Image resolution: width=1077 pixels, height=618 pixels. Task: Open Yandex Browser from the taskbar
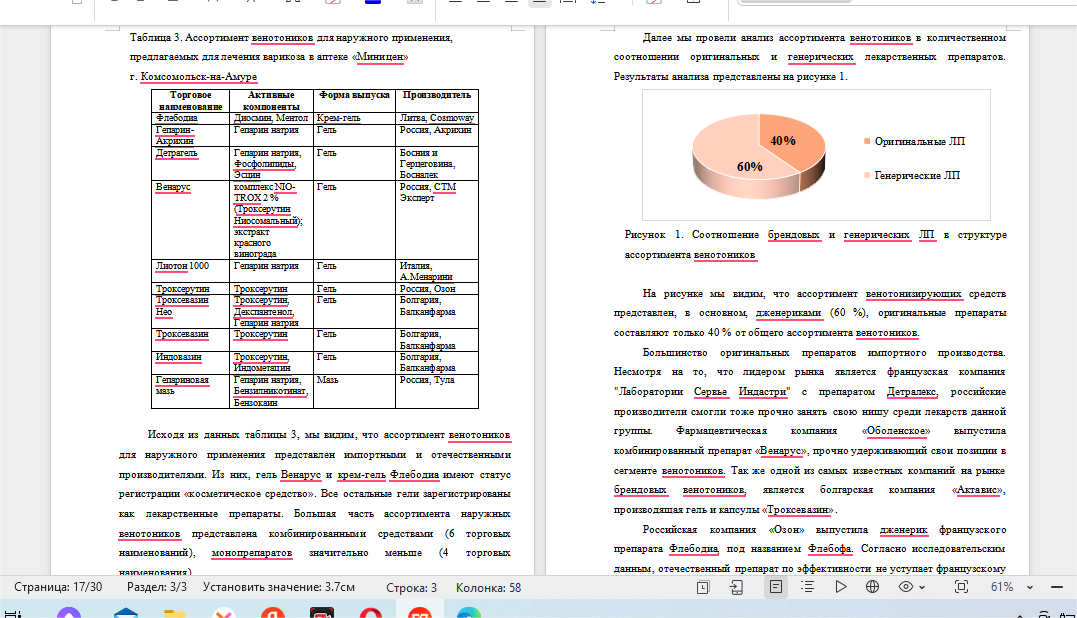coord(273,613)
